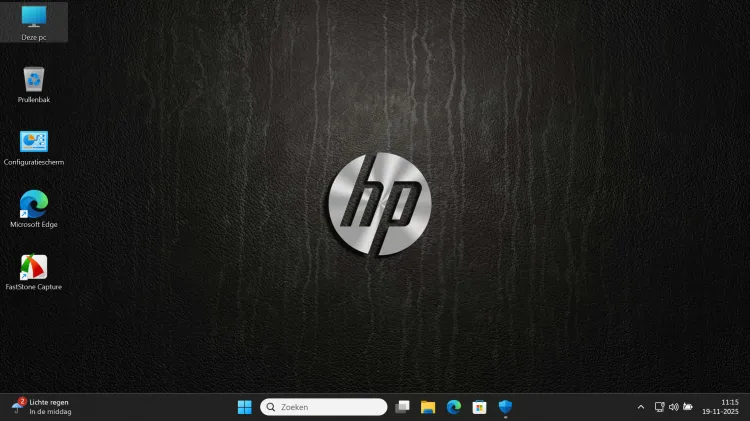Screen dimensions: 750x421
Task: Open the volume speaker control in tray
Action: click(x=673, y=407)
